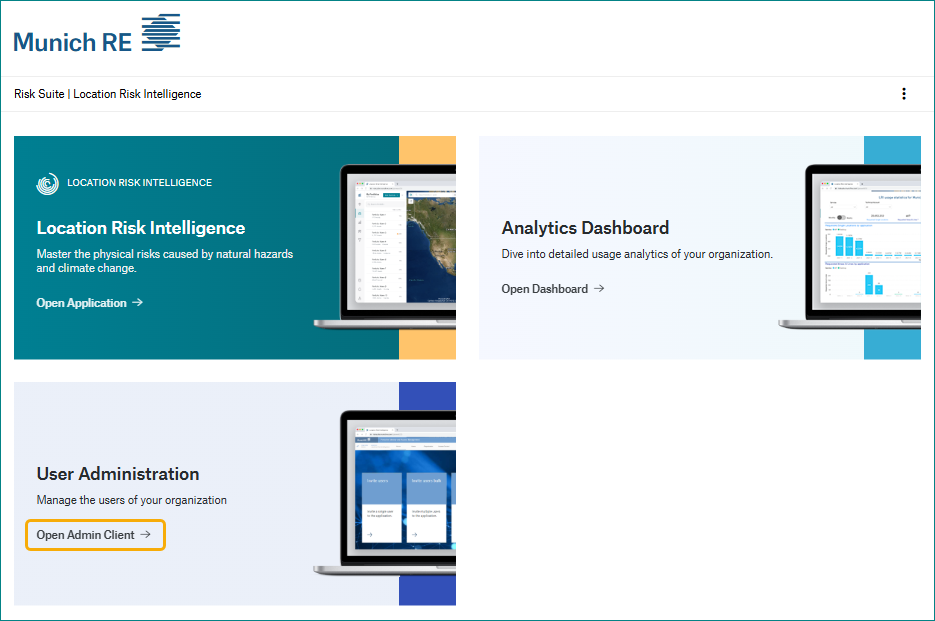Click the uppercase 'LOCATION RISK INTELLIGENCE' label
This screenshot has height=621, width=935.
[x=140, y=183]
